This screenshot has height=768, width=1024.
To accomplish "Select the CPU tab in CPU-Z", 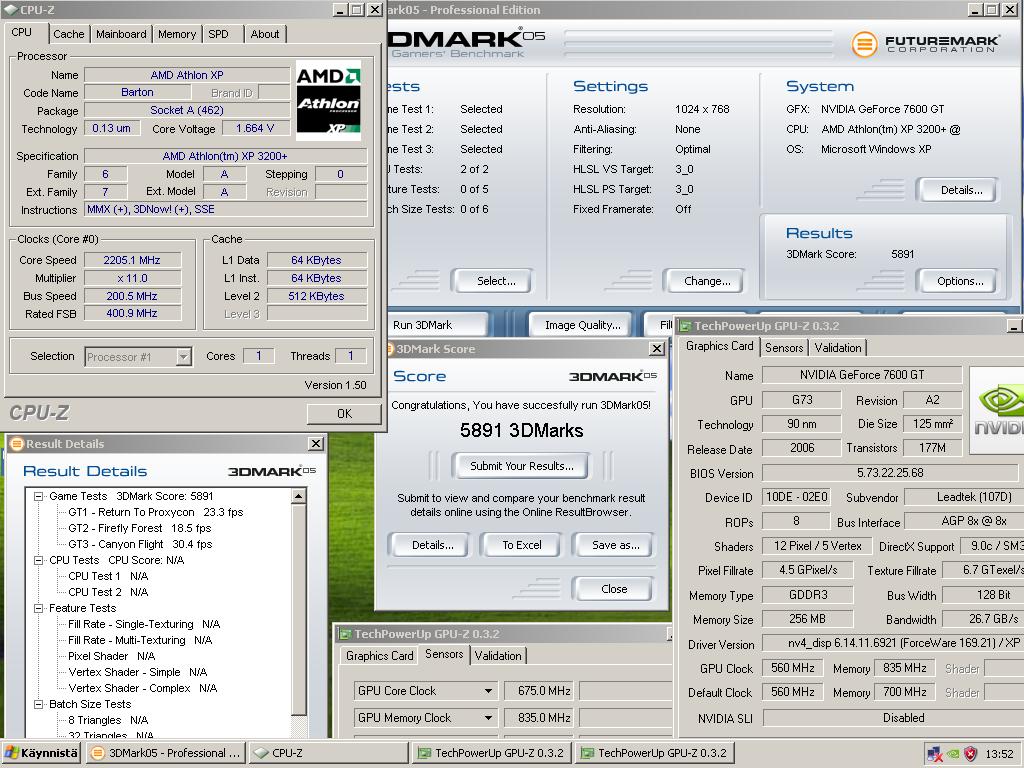I will (22, 32).
